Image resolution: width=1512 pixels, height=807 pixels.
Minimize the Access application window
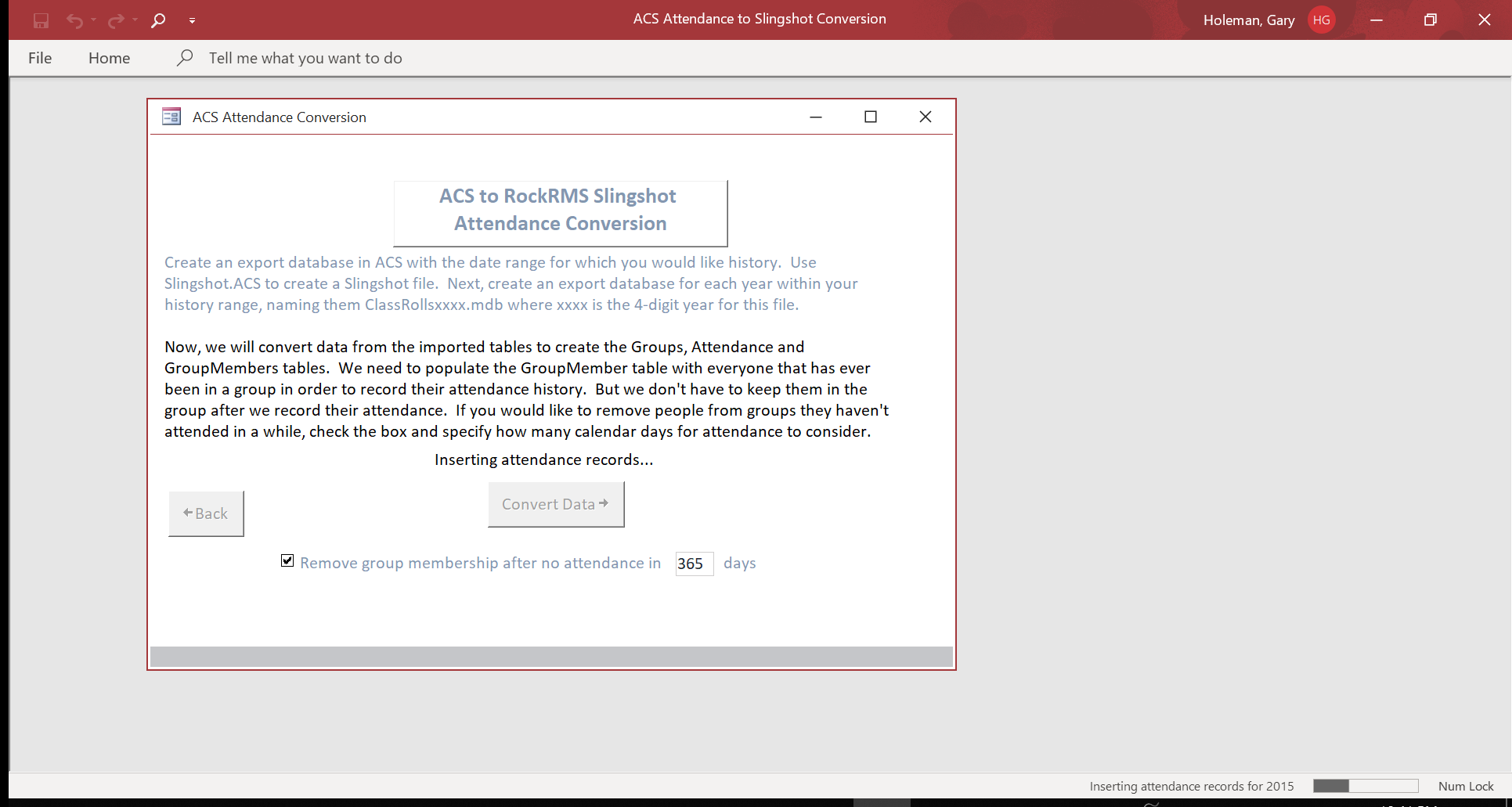1377,20
